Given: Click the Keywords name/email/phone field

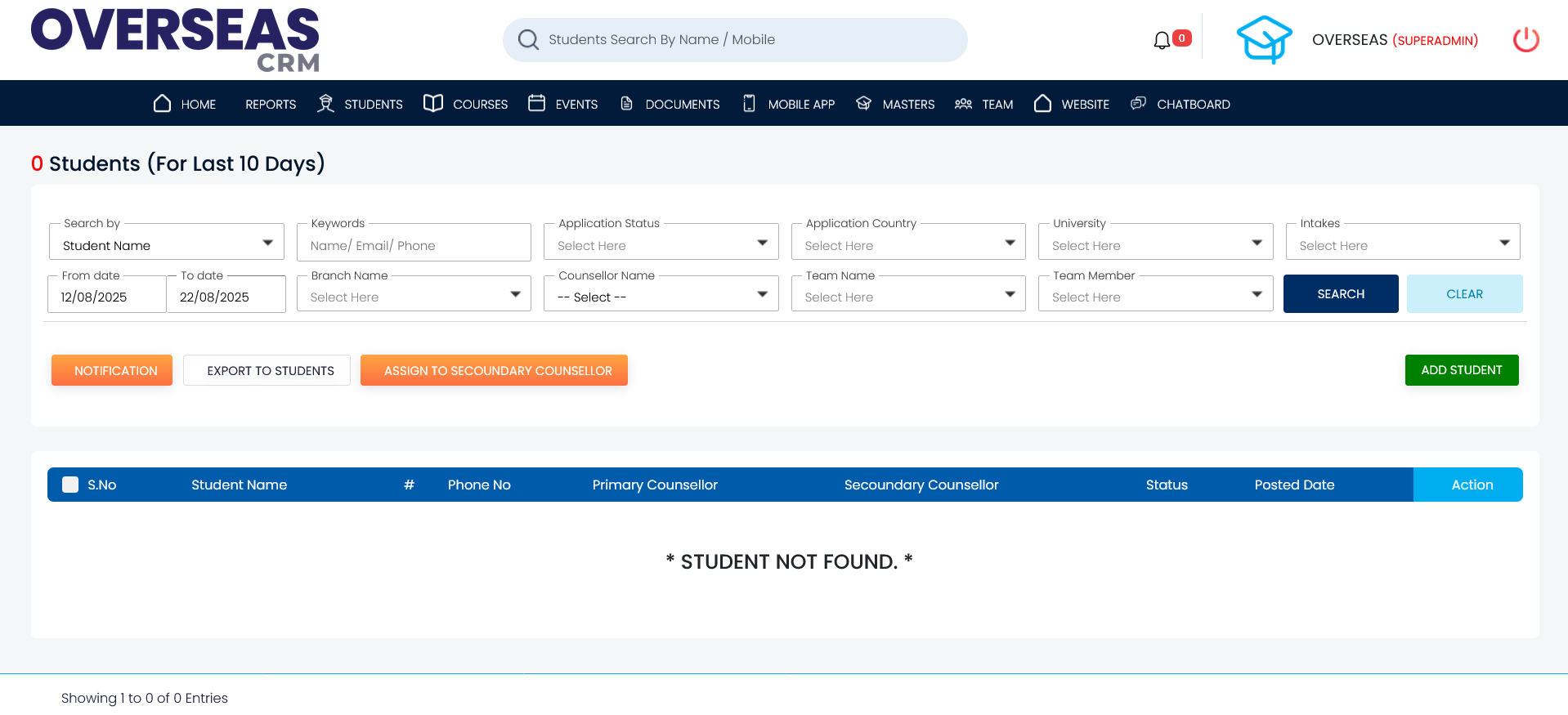Looking at the screenshot, I should coord(414,245).
